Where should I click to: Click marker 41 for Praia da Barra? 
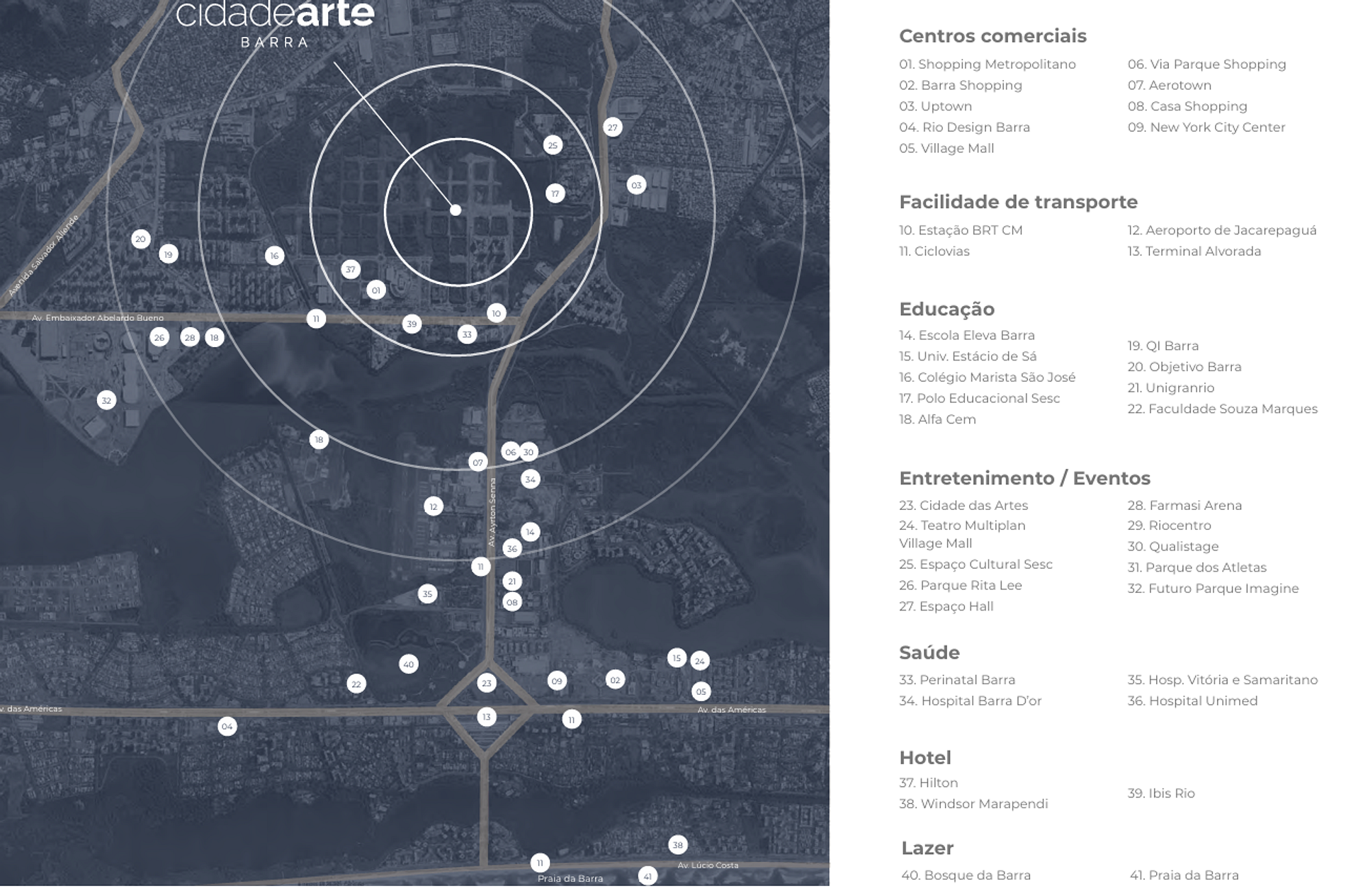pyautogui.click(x=647, y=876)
